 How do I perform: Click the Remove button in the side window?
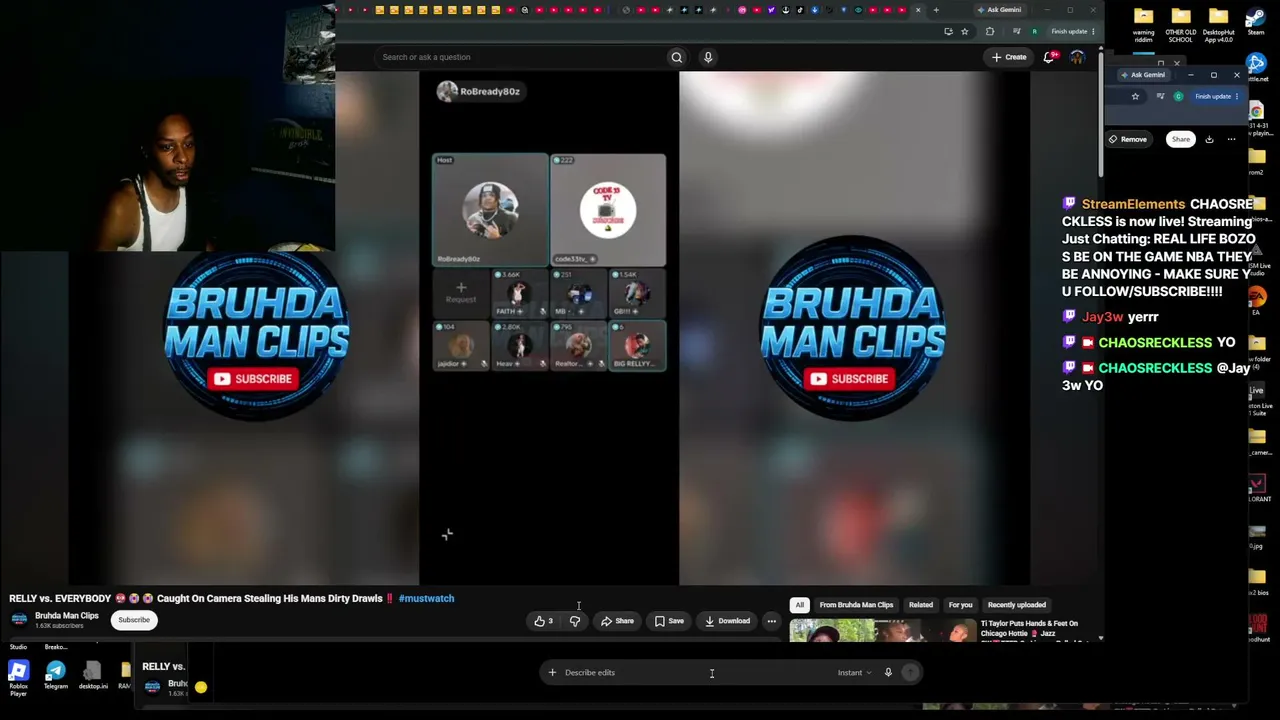pyautogui.click(x=1128, y=139)
